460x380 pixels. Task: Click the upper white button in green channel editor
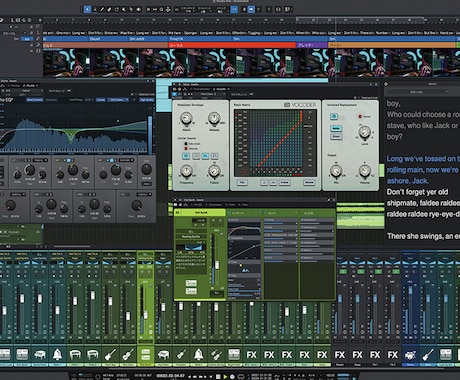coord(191,283)
